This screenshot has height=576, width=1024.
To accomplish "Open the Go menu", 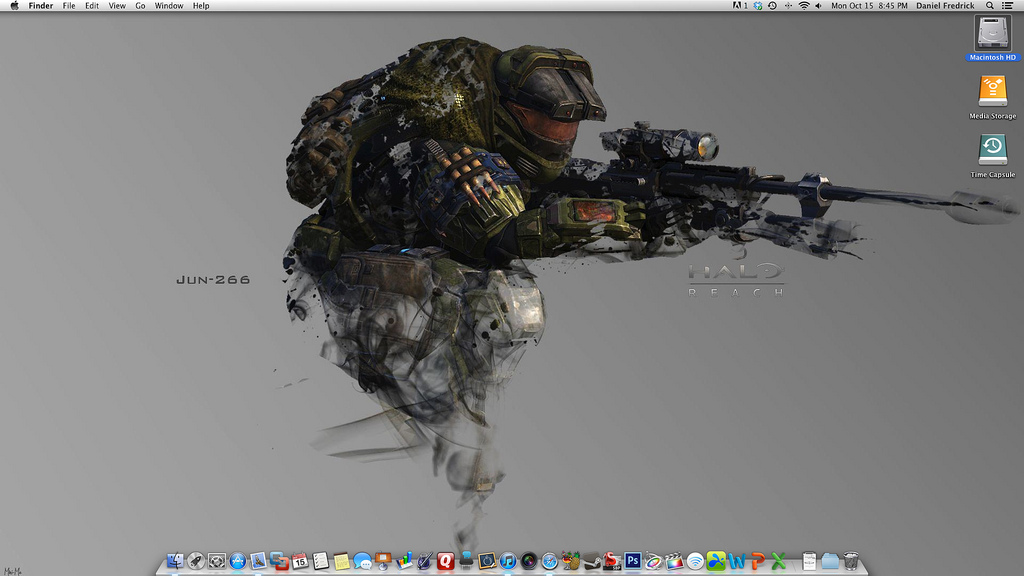I will (140, 5).
